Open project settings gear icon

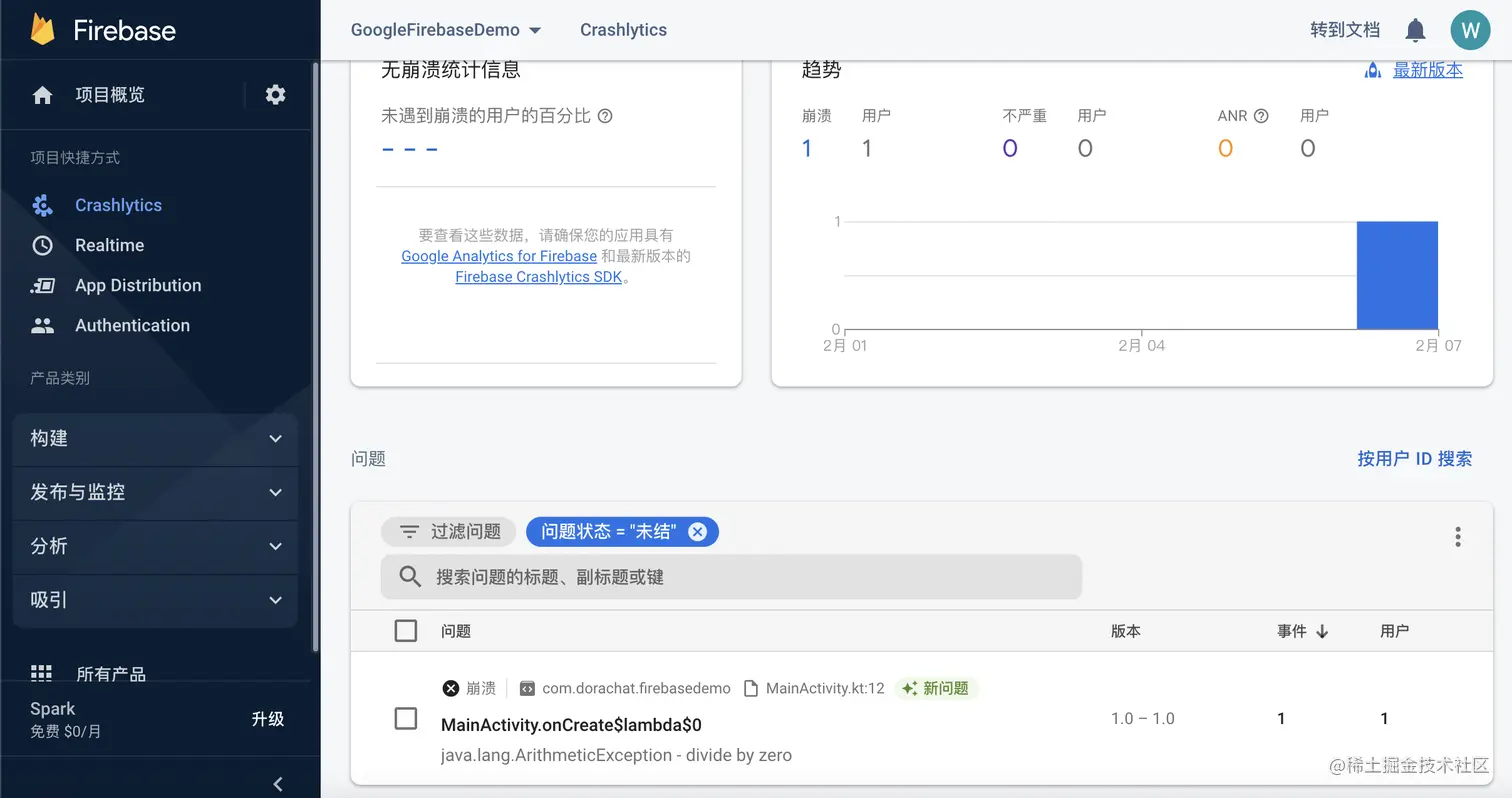coord(275,95)
